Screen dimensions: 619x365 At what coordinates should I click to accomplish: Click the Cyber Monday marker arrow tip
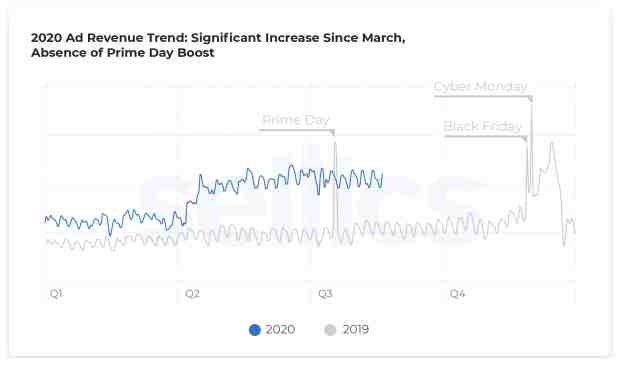point(531,99)
